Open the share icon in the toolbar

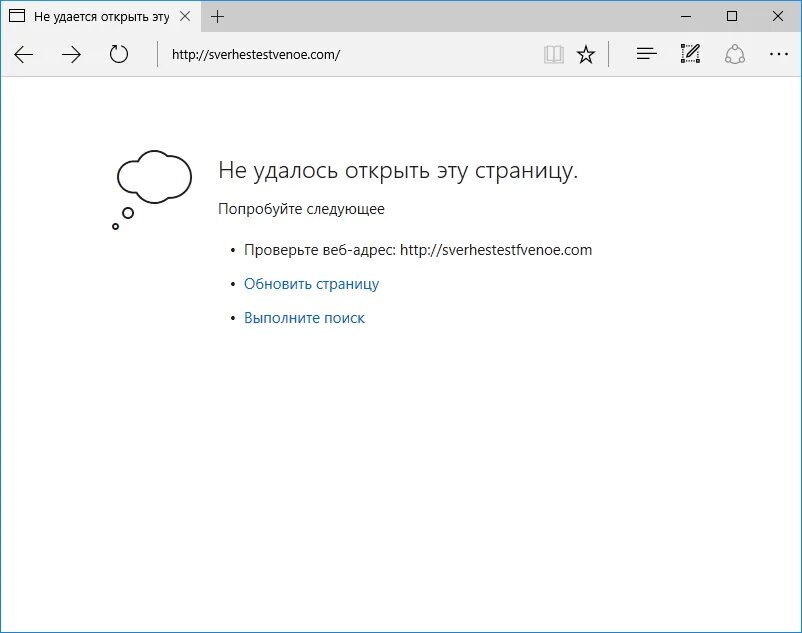click(734, 54)
